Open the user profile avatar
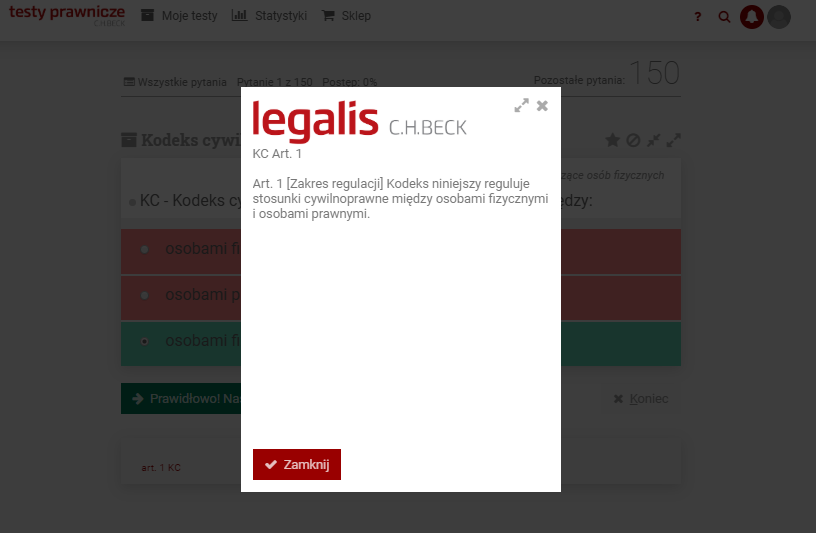The height and width of the screenshot is (533, 816). tap(779, 17)
